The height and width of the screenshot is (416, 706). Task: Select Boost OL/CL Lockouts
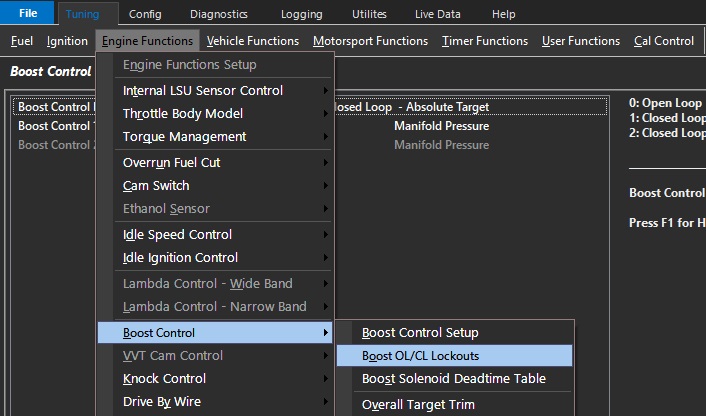click(420, 355)
